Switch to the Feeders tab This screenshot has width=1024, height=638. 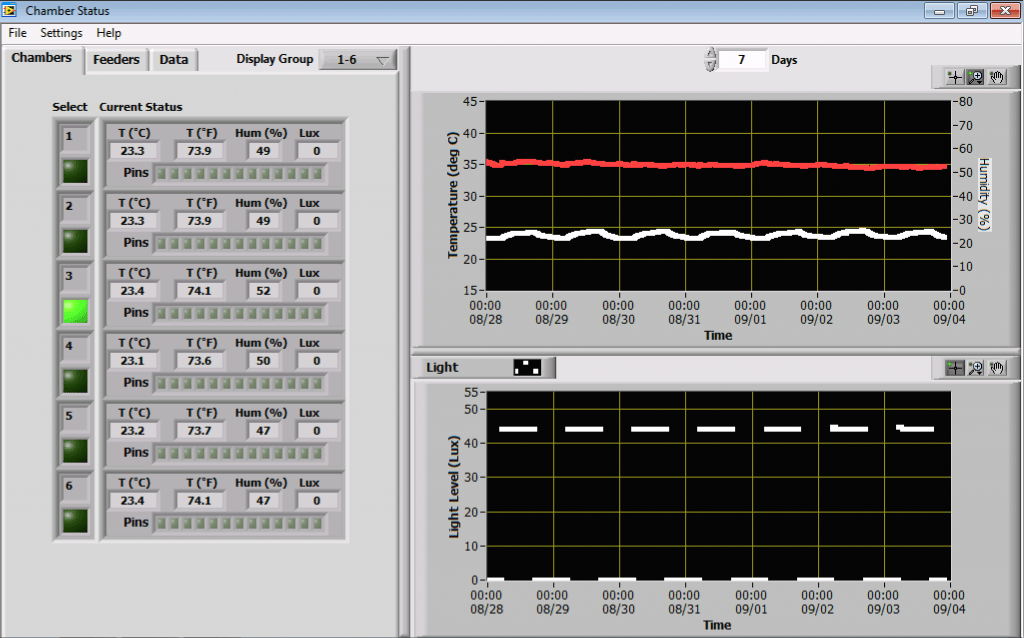(x=116, y=59)
